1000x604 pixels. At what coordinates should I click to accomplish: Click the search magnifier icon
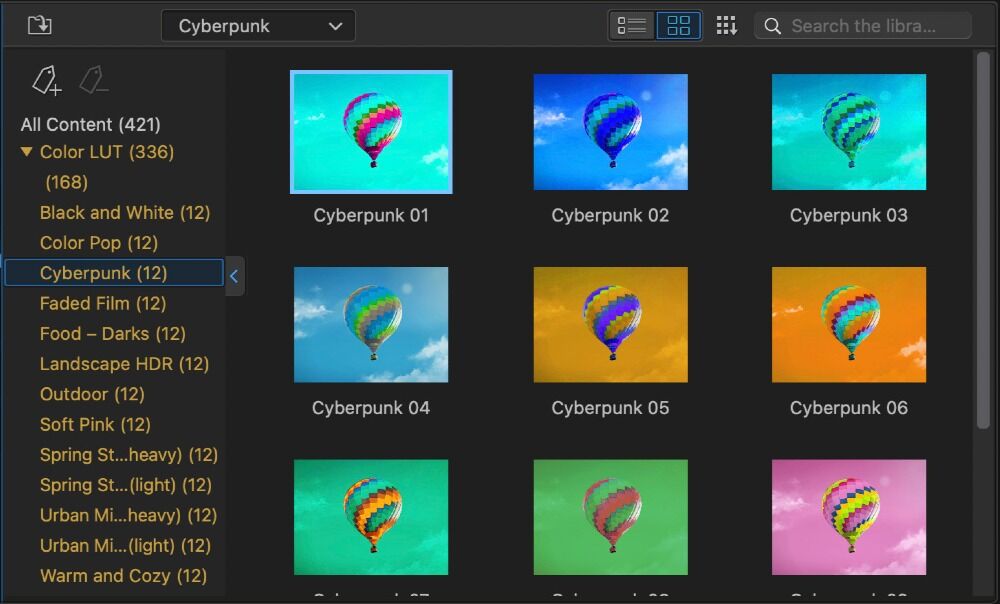tap(772, 26)
